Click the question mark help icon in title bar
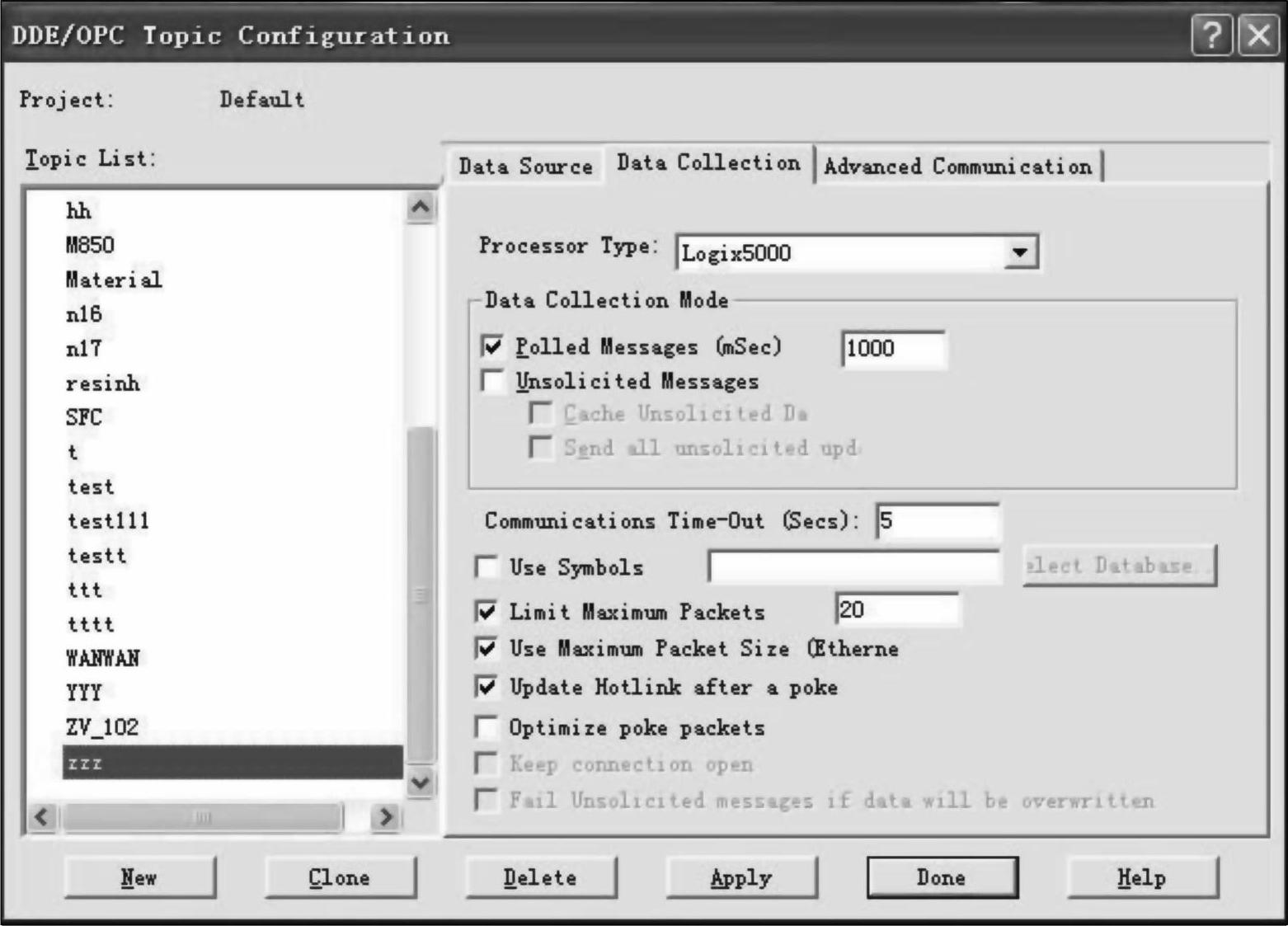Image resolution: width=1288 pixels, height=926 pixels. pos(1210,37)
